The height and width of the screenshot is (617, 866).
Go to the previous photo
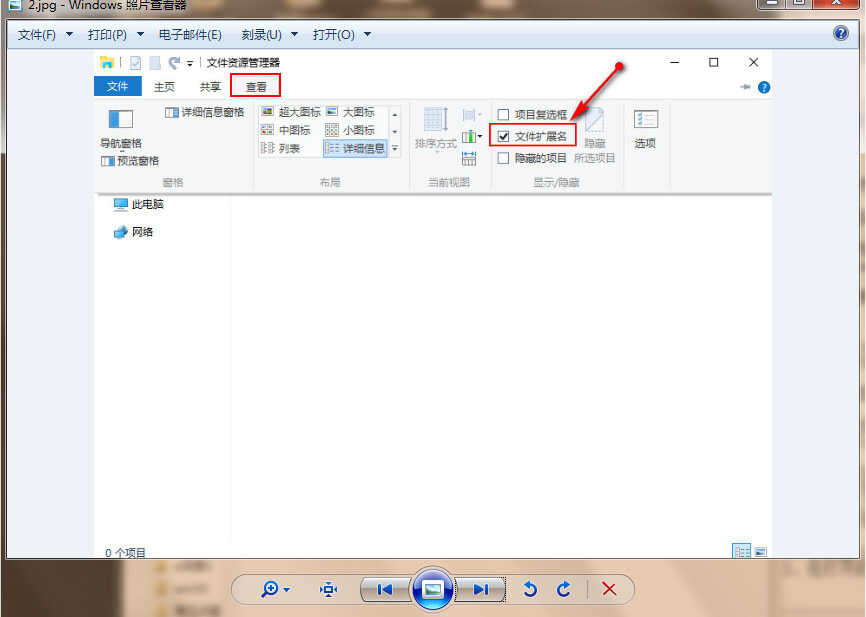tap(384, 589)
